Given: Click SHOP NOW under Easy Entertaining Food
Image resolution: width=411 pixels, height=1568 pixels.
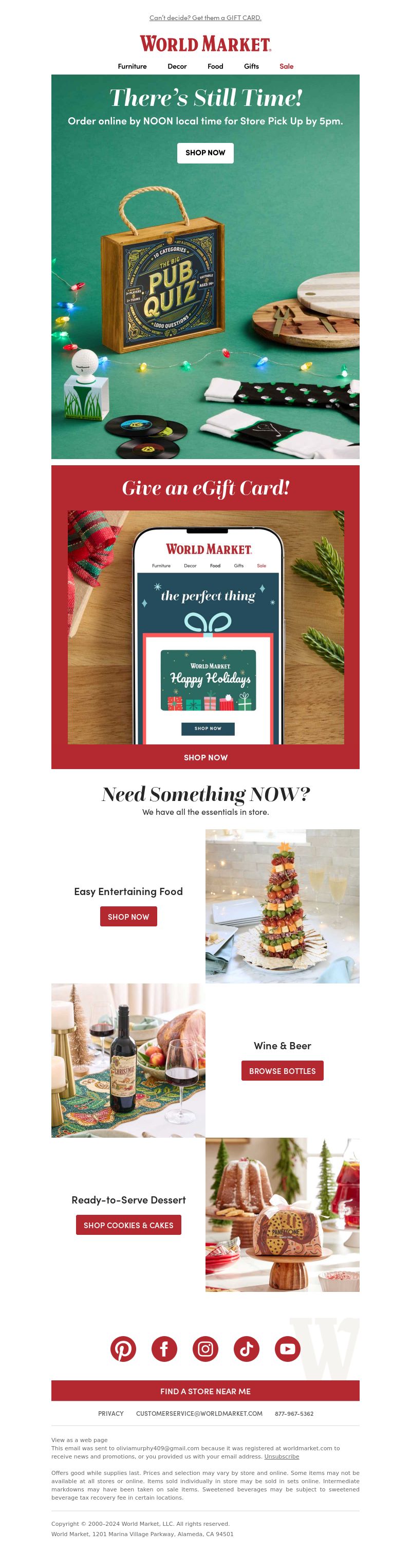Looking at the screenshot, I should [128, 917].
